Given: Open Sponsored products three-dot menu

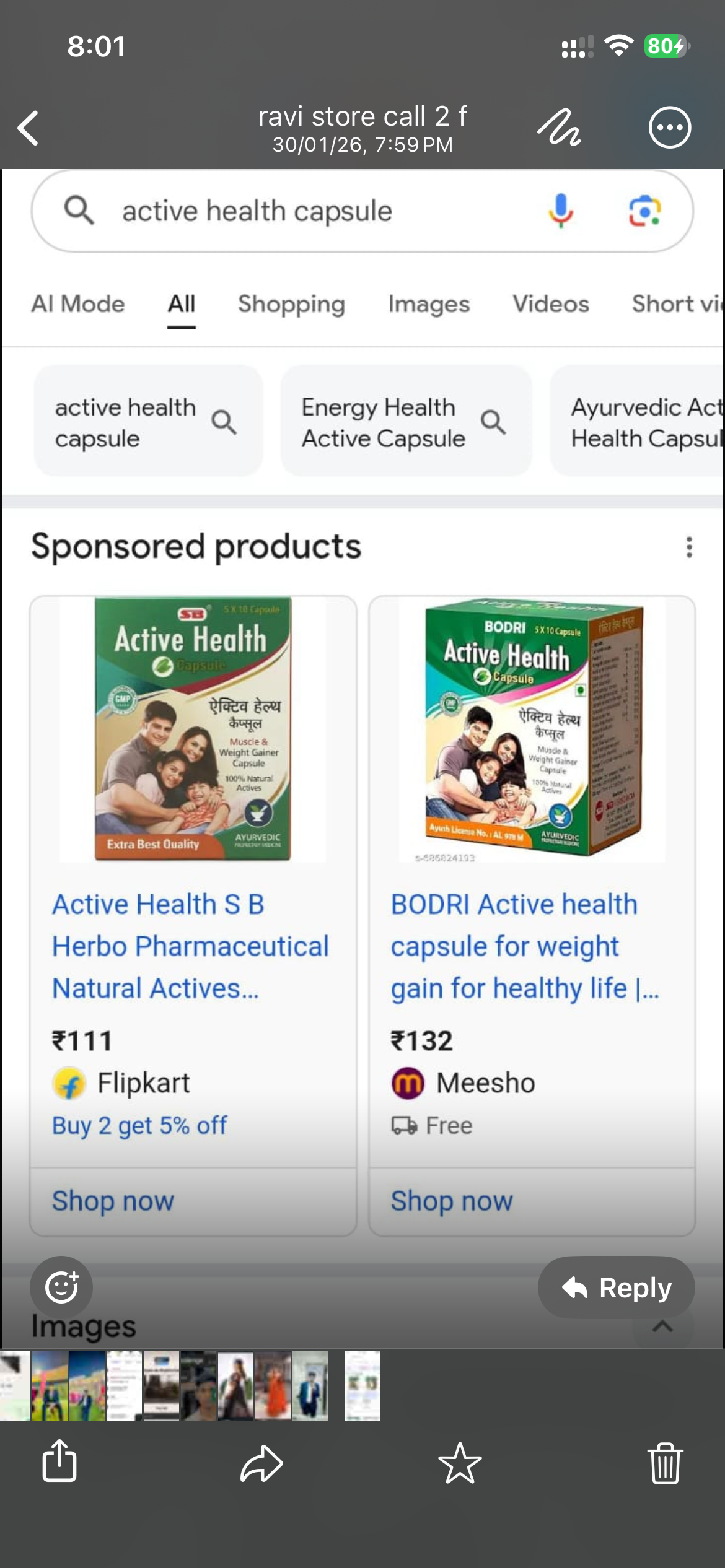Looking at the screenshot, I should [x=689, y=547].
